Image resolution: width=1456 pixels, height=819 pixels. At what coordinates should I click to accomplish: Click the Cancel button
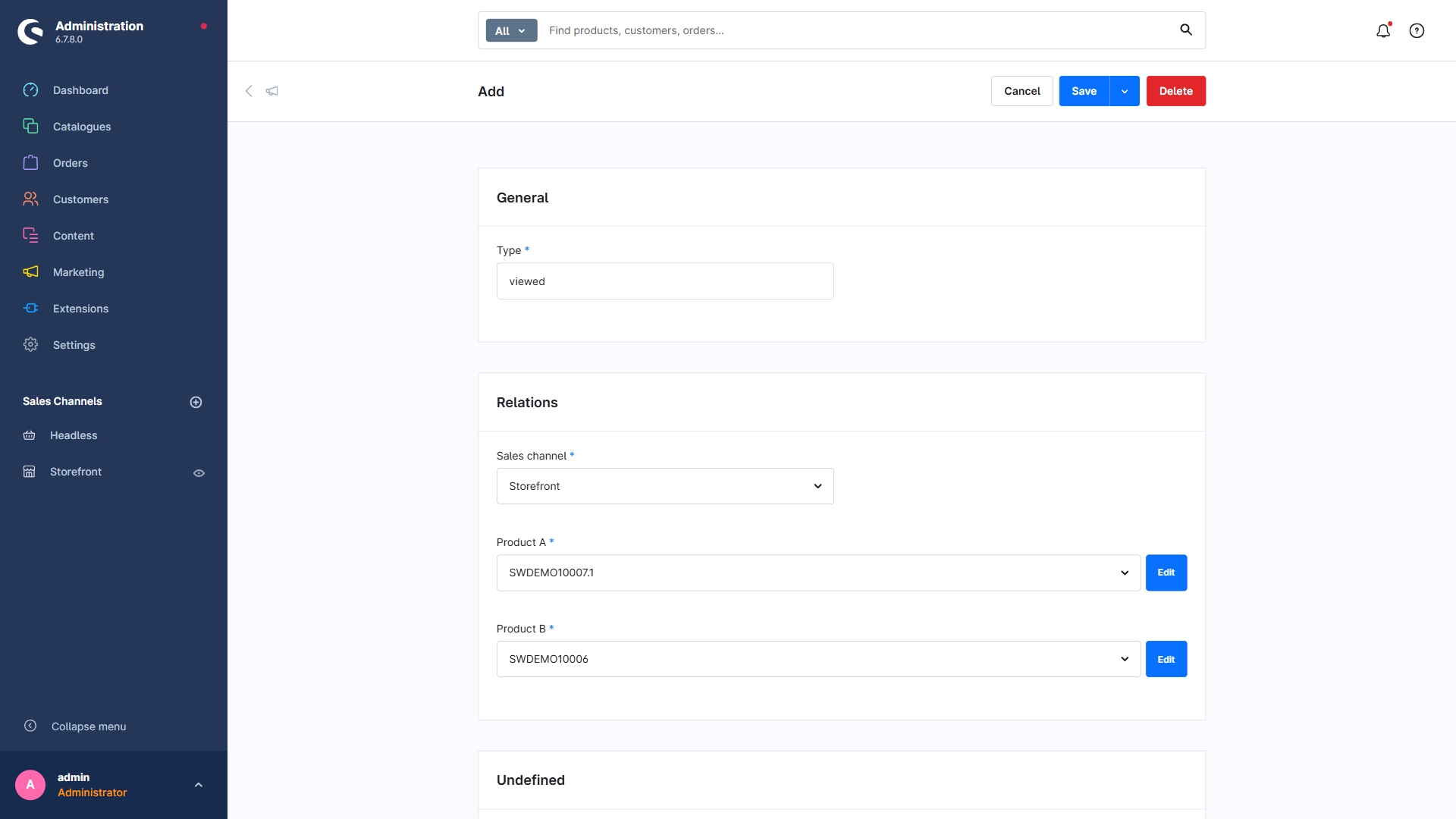pyautogui.click(x=1021, y=91)
